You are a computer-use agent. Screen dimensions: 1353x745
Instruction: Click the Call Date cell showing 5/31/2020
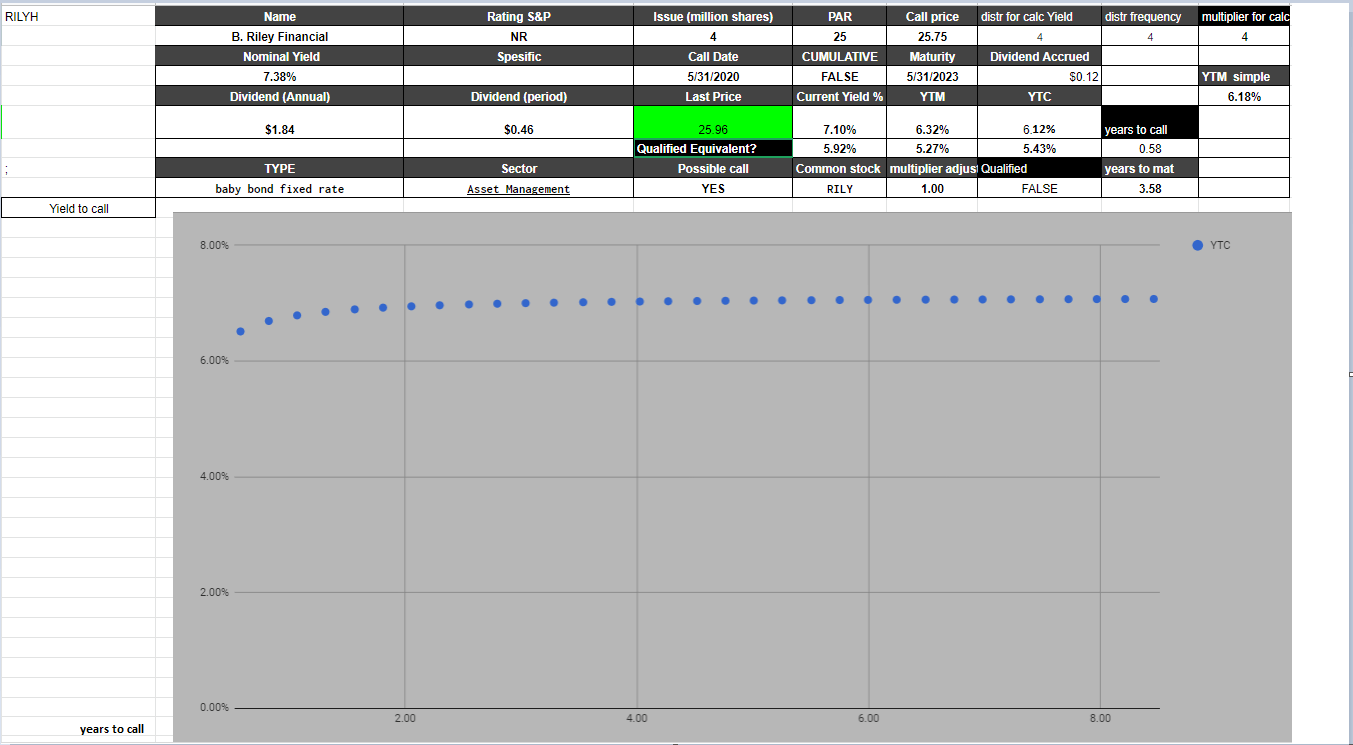click(712, 76)
